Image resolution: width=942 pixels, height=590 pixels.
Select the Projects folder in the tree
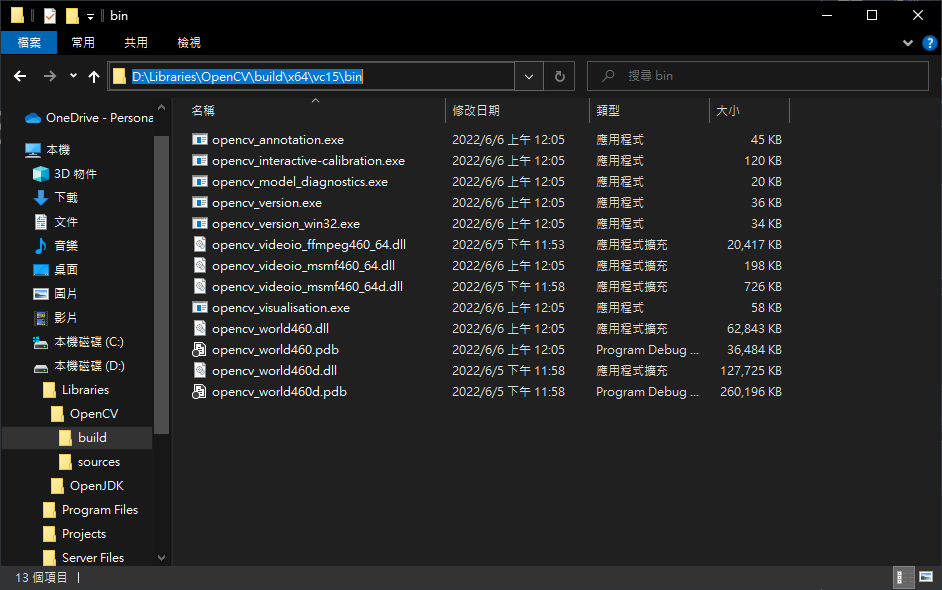click(x=74, y=534)
